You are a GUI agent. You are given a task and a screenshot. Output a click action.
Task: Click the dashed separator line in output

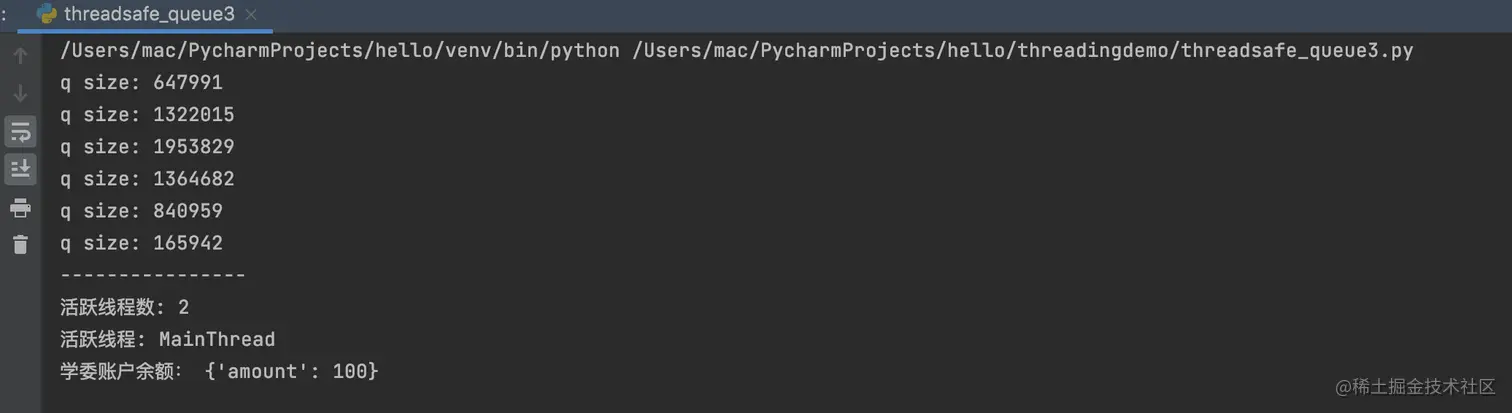[x=153, y=275]
